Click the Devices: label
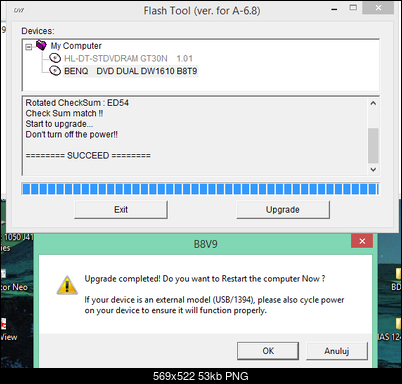Viewport: 402px width, 384px height. click(x=38, y=31)
